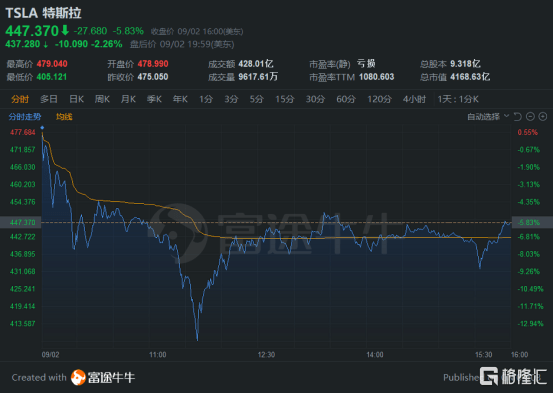Click the 11:00 time axis label

click(158, 354)
